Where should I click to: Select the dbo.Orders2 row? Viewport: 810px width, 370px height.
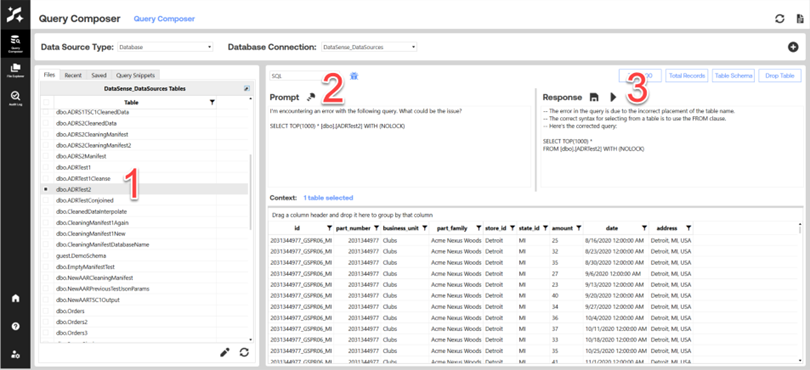(x=145, y=322)
